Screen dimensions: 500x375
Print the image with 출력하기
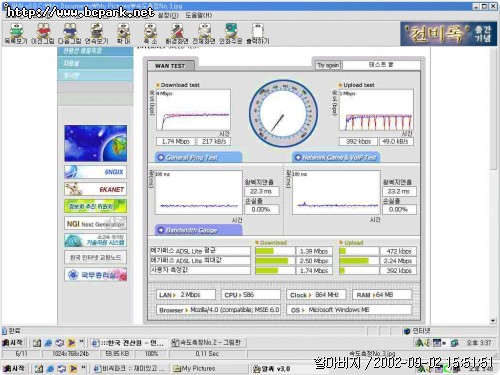(x=258, y=33)
